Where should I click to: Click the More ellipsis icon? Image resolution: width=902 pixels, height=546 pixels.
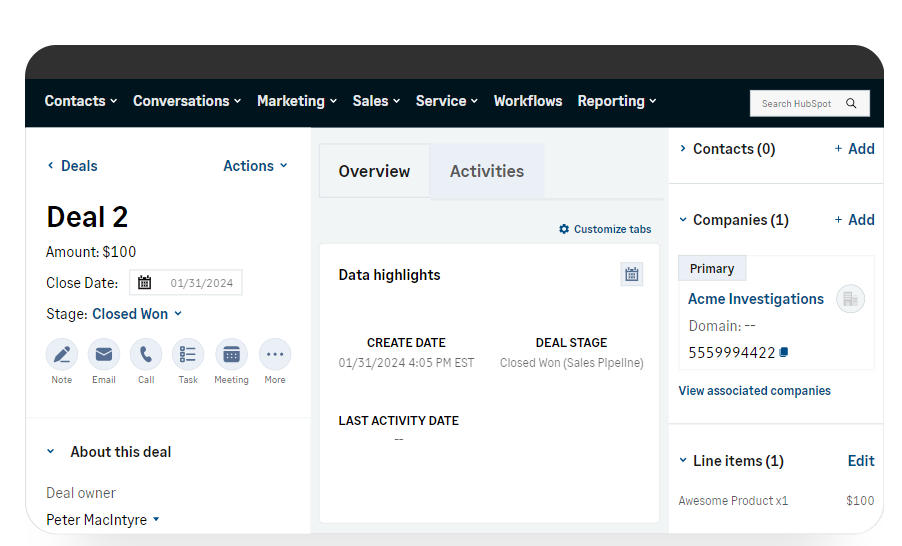coord(275,354)
